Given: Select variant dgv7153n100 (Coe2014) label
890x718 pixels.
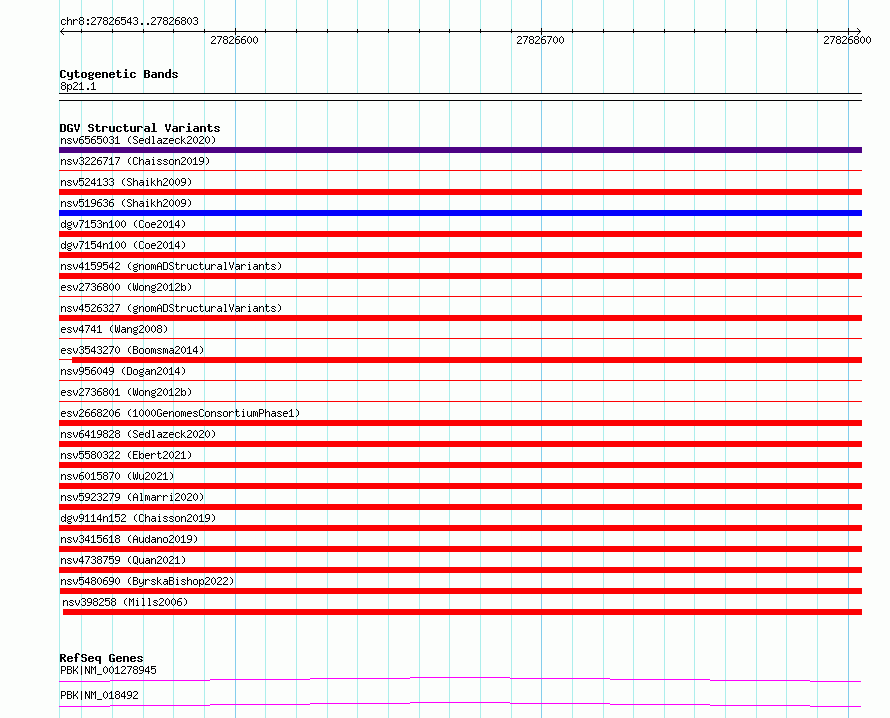Looking at the screenshot, I should click(123, 224).
